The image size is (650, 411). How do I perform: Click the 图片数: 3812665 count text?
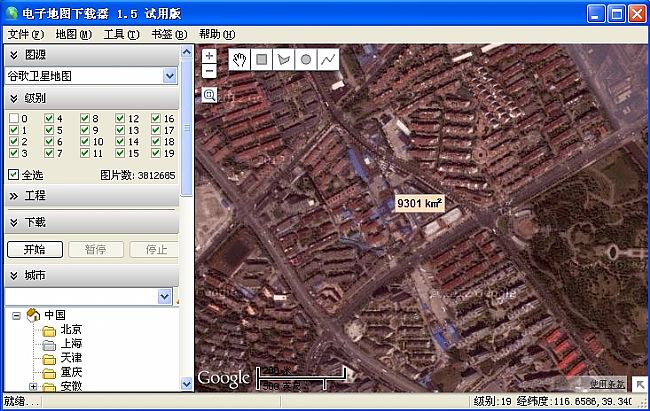[x=138, y=175]
